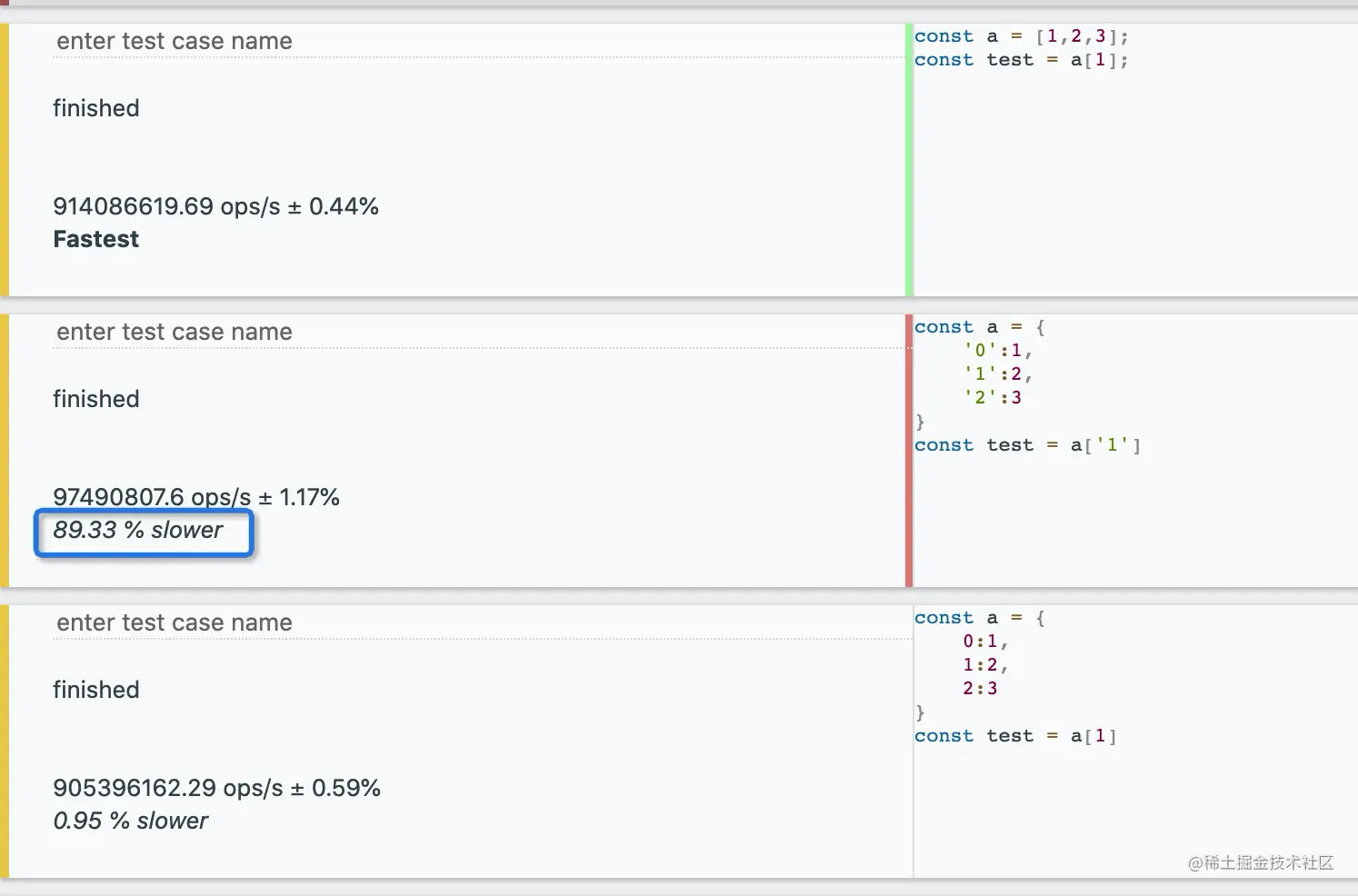Click the '0':1 line in second editor
This screenshot has height=896, width=1358.
[x=997, y=351]
